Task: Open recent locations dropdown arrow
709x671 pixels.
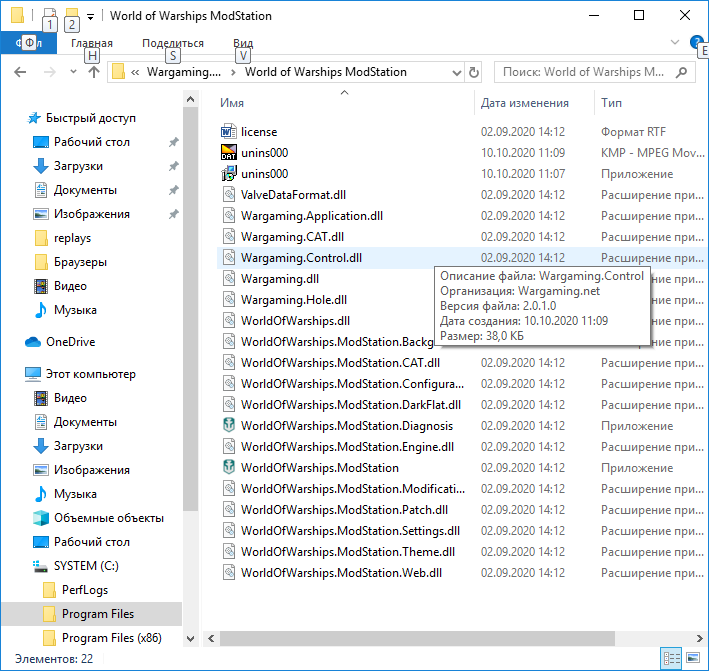Action: [x=73, y=72]
